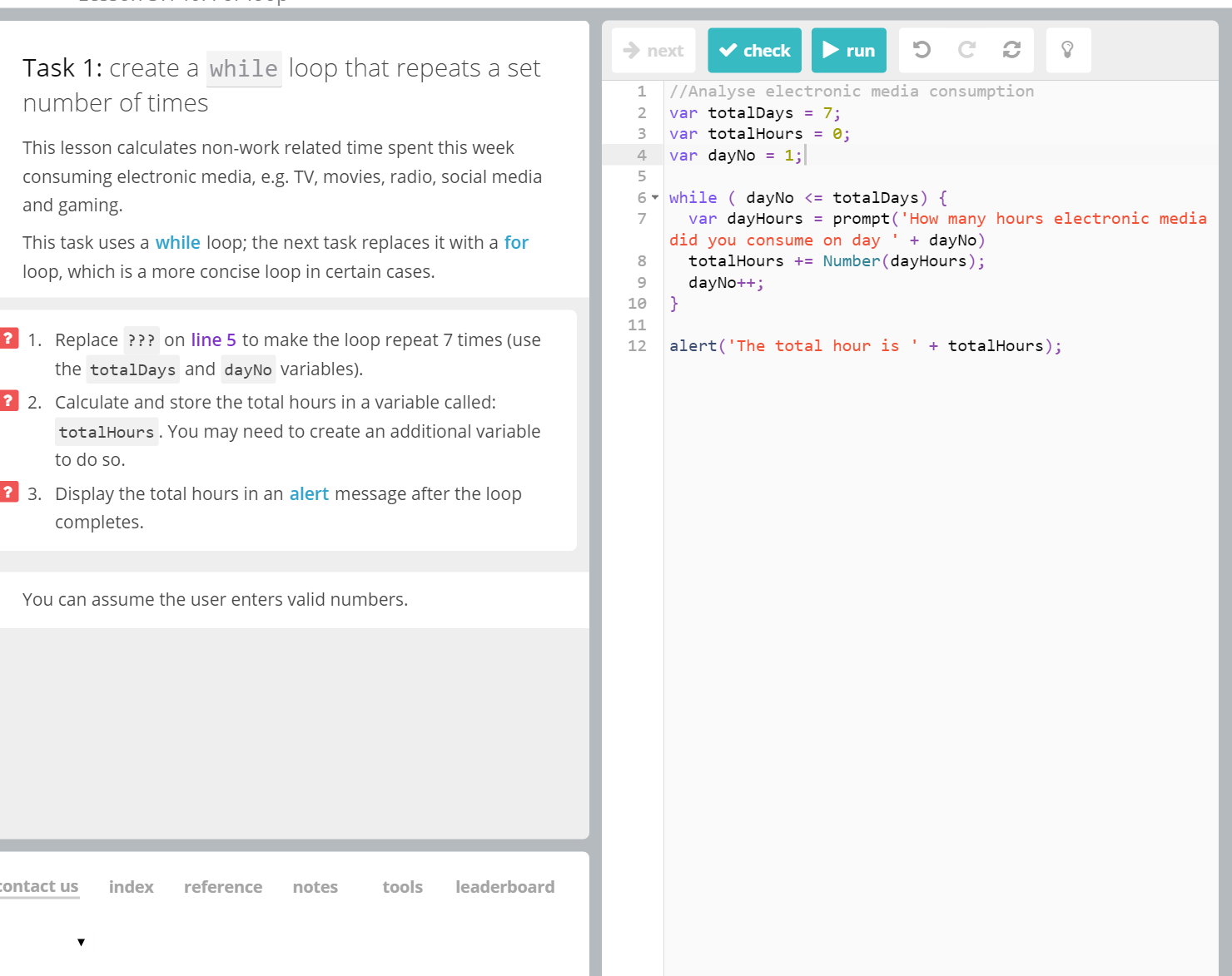Open the reference tab
The width and height of the screenshot is (1232, 976).
(x=222, y=887)
